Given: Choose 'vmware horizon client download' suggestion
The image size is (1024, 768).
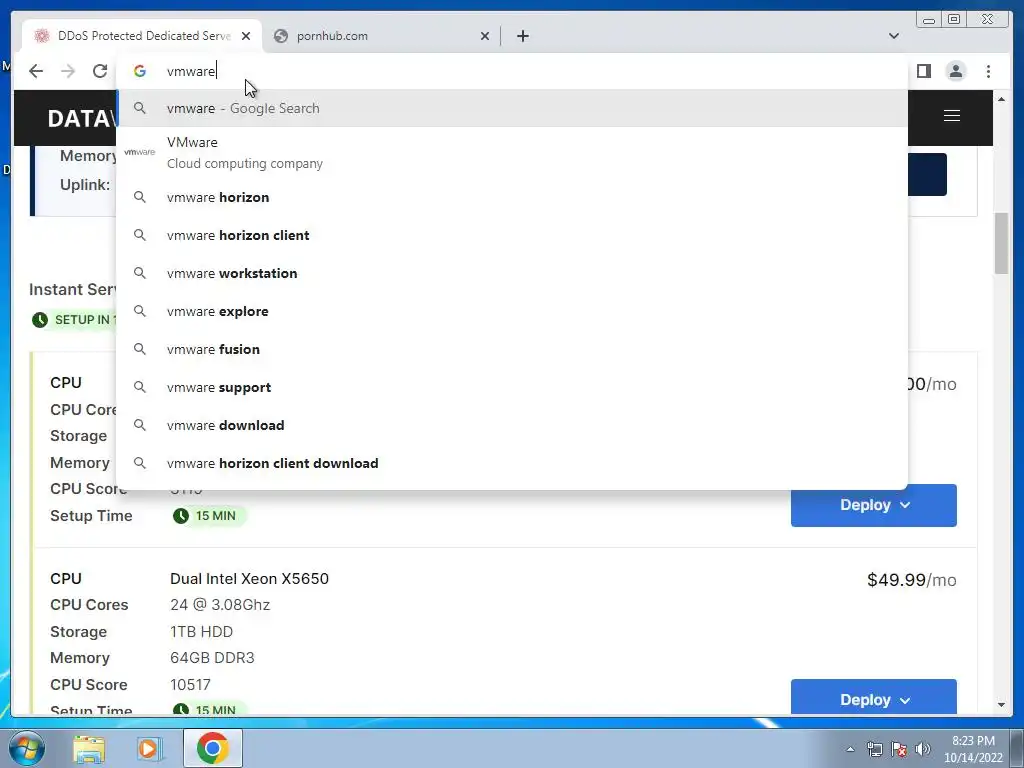Looking at the screenshot, I should click(x=512, y=463).
